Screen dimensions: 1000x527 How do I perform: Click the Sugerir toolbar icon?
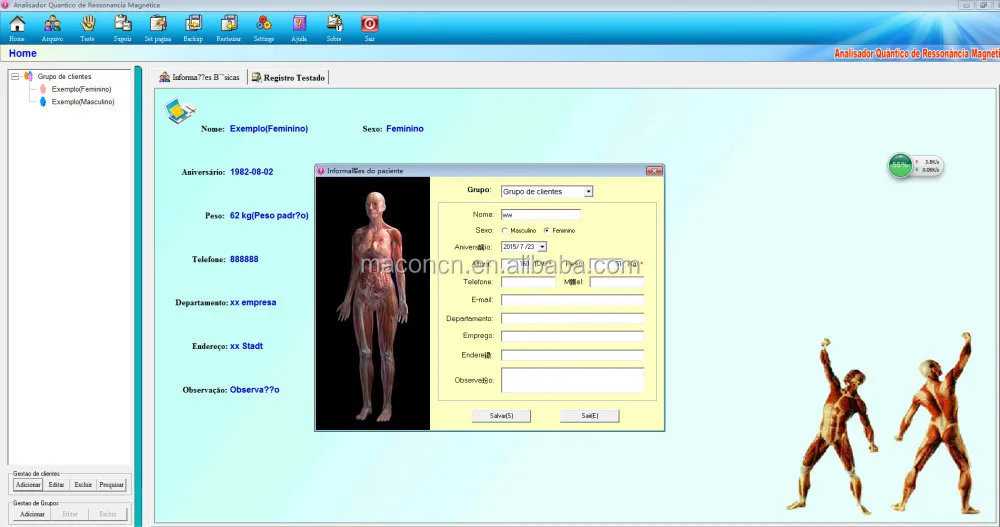pos(122,24)
